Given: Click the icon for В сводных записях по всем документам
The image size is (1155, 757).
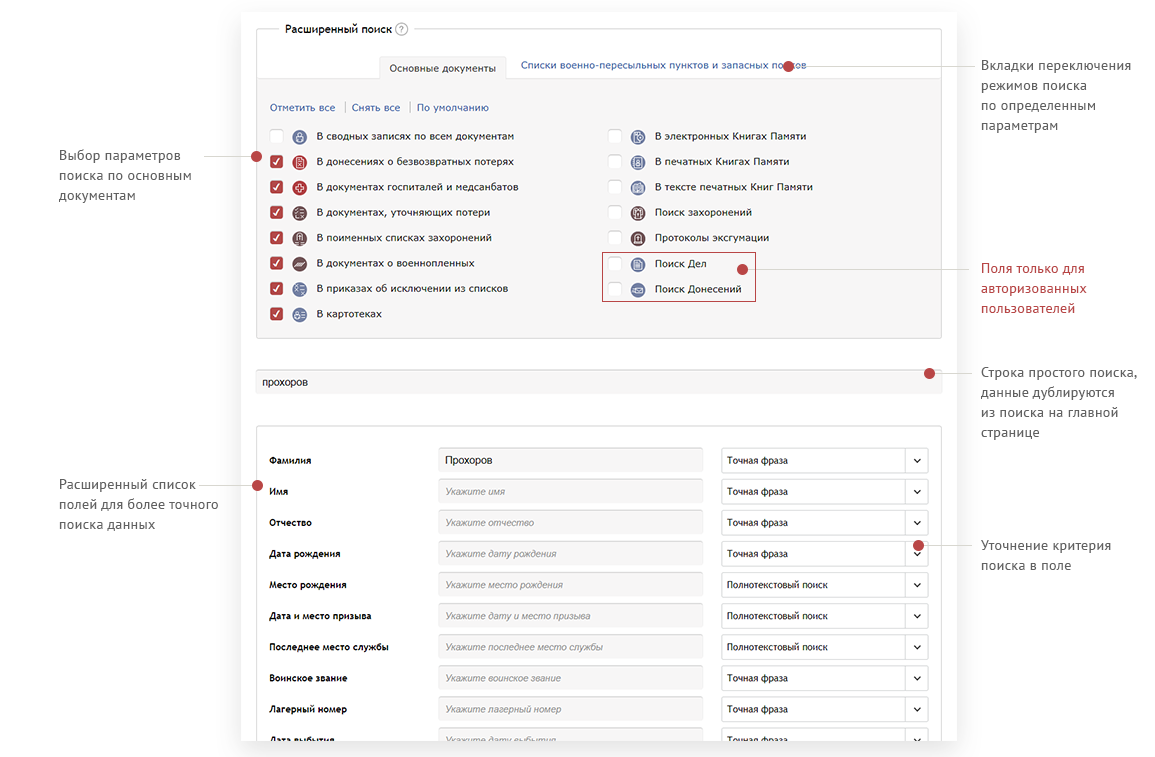Looking at the screenshot, I should (300, 137).
